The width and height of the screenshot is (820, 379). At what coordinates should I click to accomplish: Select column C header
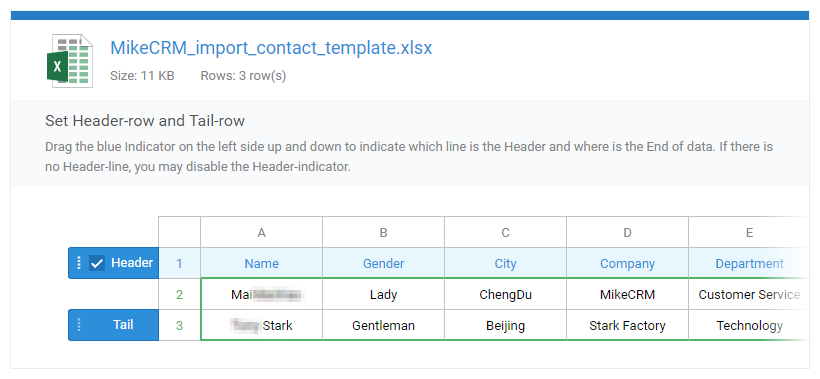point(505,233)
